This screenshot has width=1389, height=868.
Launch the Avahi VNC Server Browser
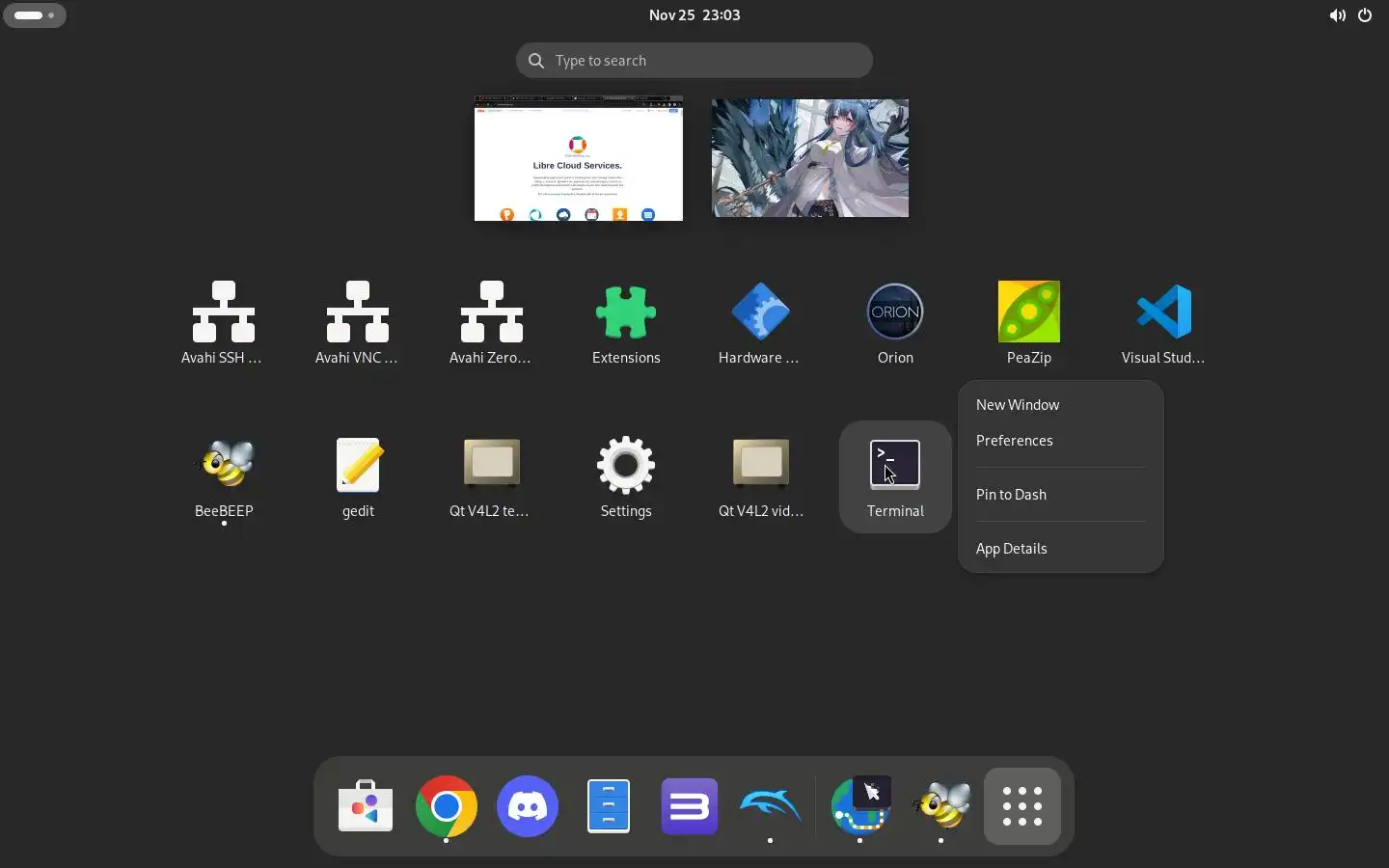[x=358, y=323]
